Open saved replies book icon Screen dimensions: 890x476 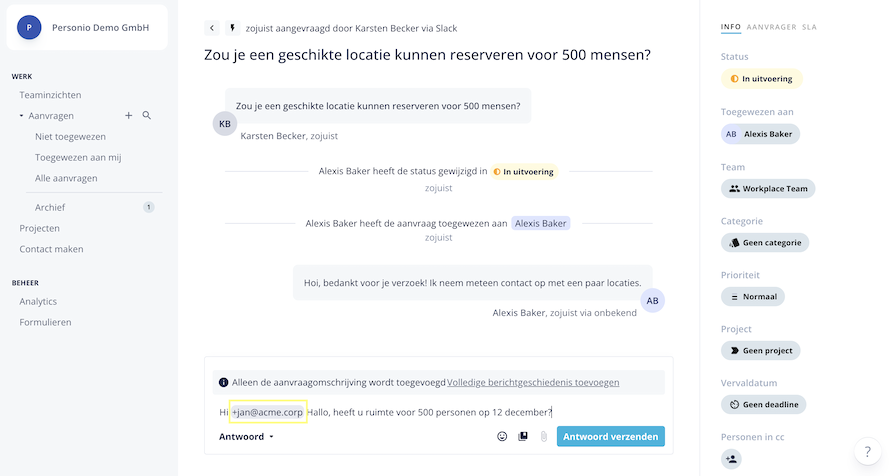(x=523, y=437)
